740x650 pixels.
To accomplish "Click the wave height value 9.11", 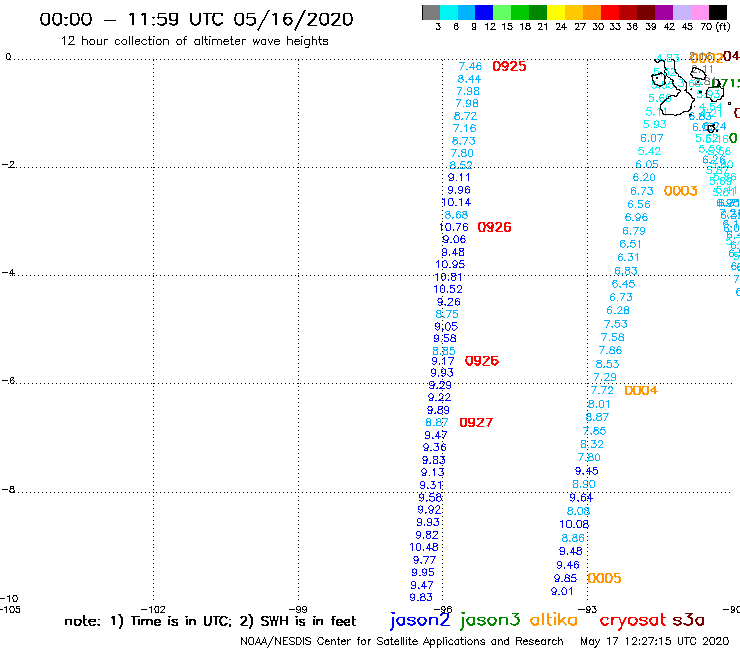I will [459, 177].
